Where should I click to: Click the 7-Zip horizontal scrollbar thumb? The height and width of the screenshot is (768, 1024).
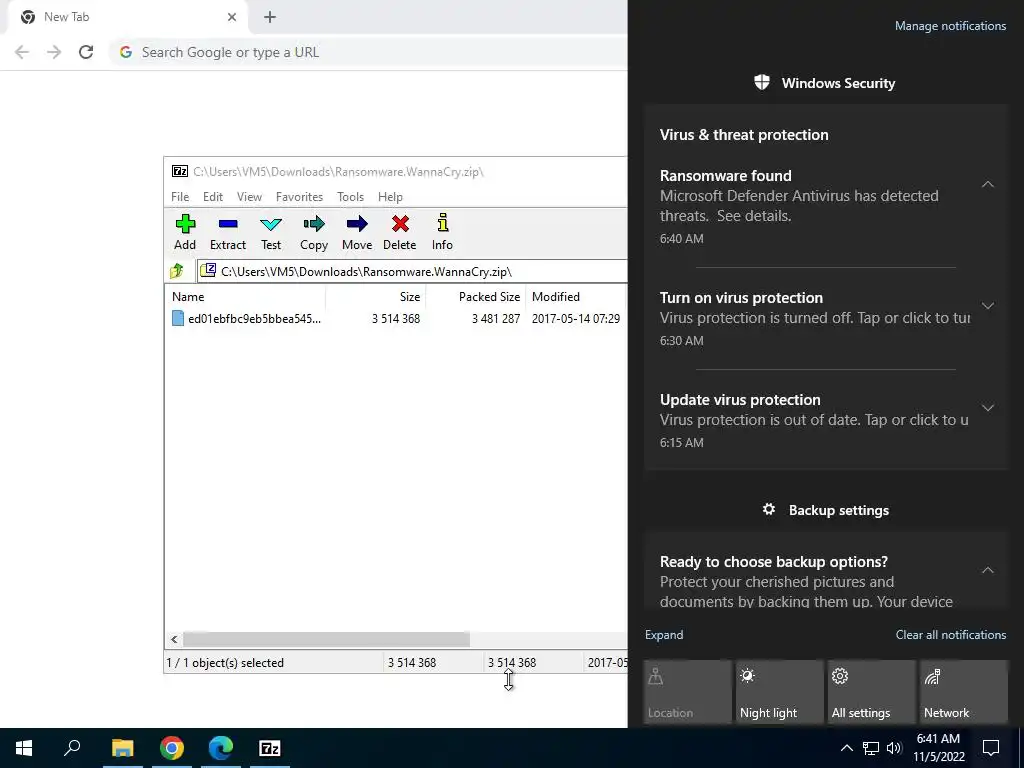click(326, 639)
